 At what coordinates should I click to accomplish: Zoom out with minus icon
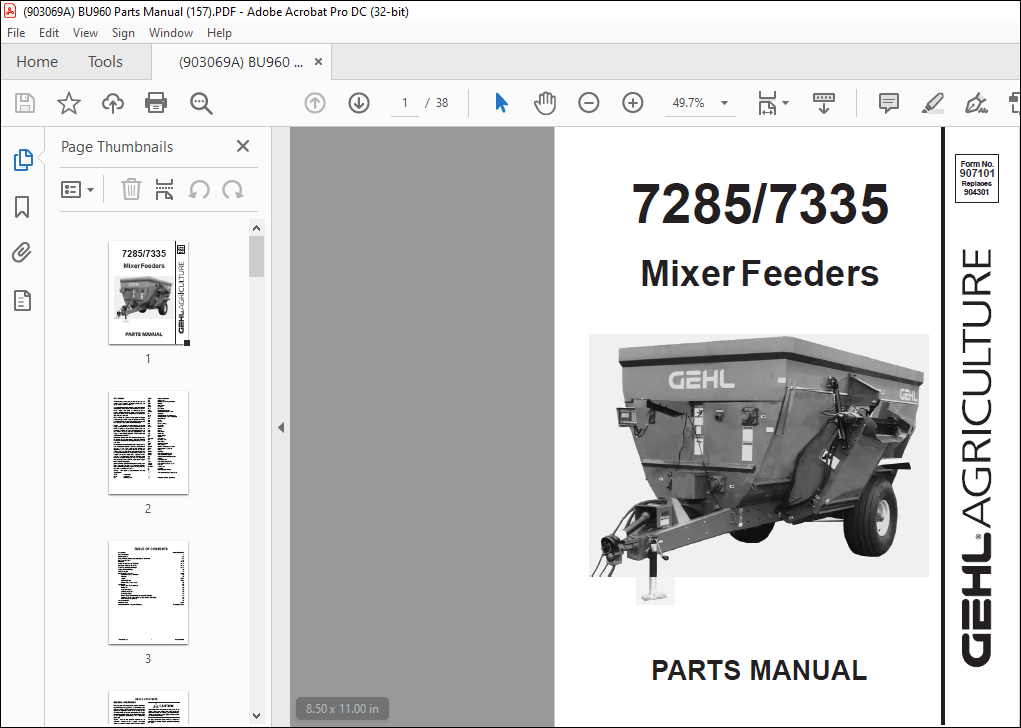589,103
